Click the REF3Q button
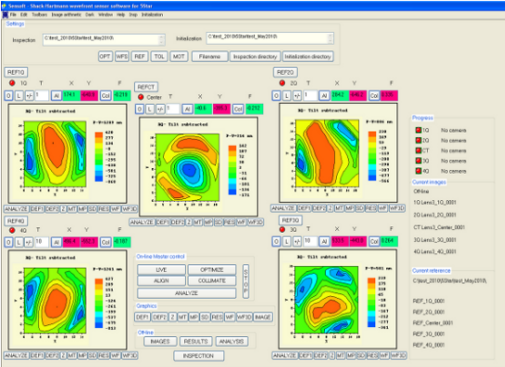 pyautogui.click(x=290, y=220)
